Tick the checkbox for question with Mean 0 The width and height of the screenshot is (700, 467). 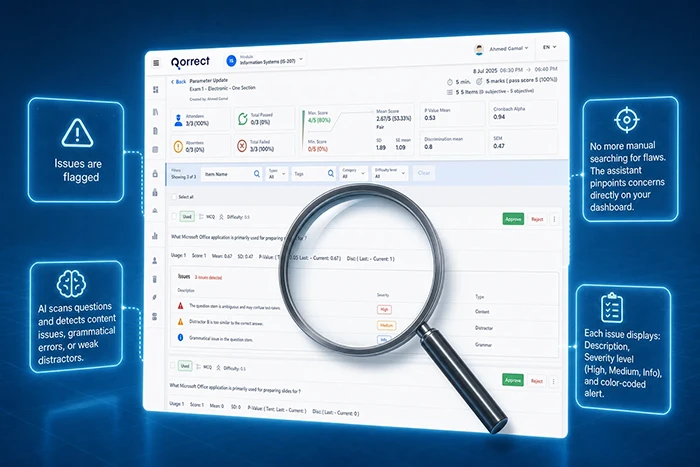tap(172, 365)
